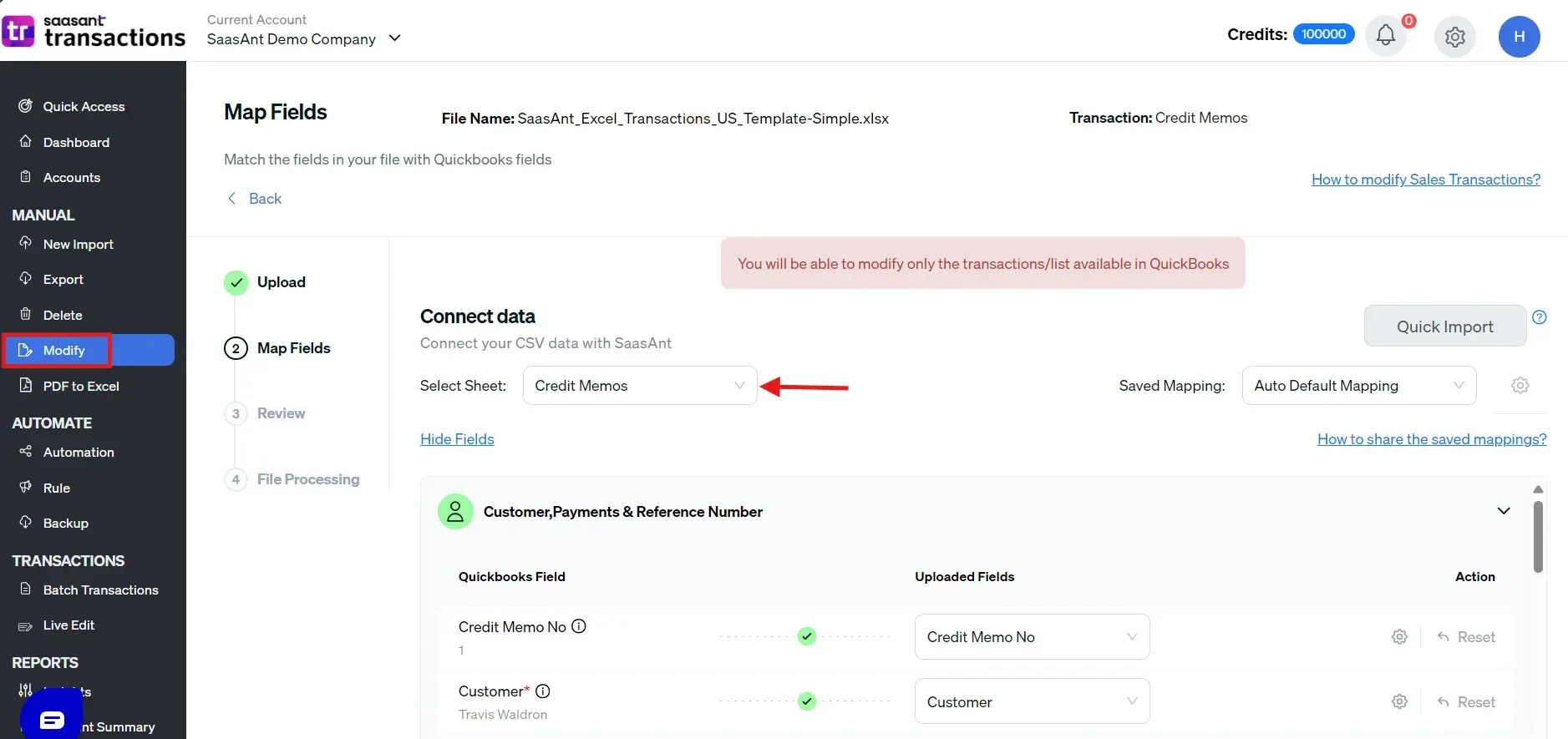Go to Dashboard in sidebar
The image size is (1568, 739).
point(76,143)
